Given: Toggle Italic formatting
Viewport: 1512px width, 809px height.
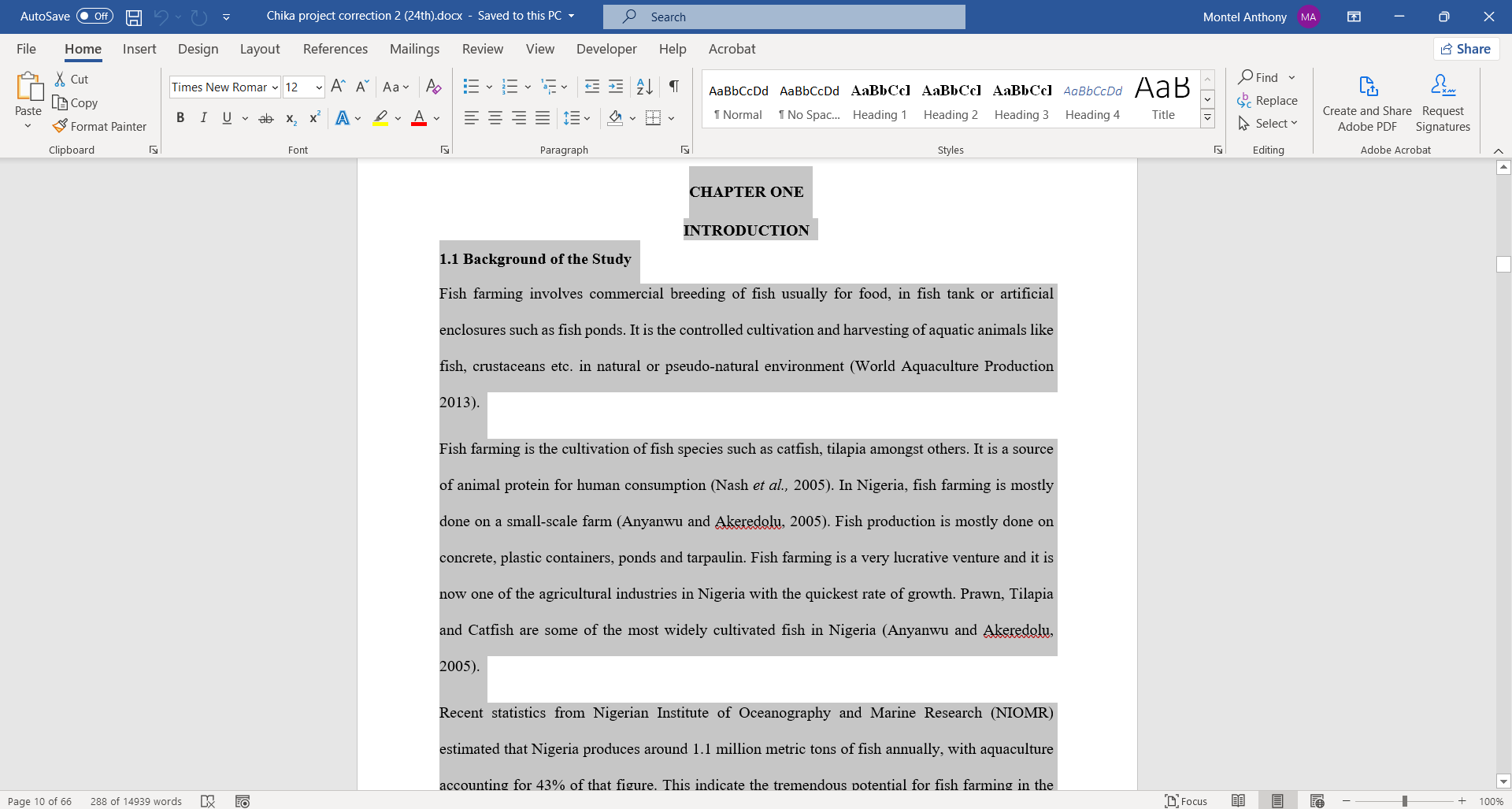Looking at the screenshot, I should pyautogui.click(x=204, y=118).
